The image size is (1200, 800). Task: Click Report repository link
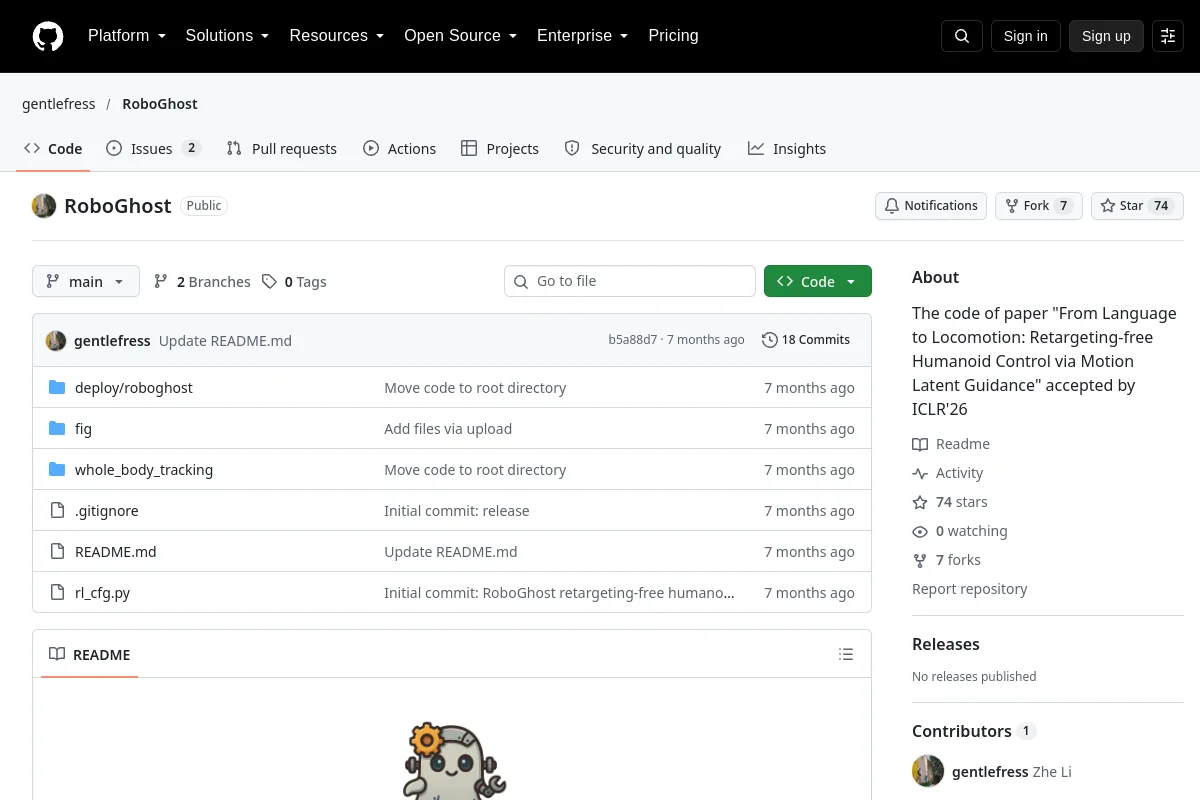coord(970,589)
